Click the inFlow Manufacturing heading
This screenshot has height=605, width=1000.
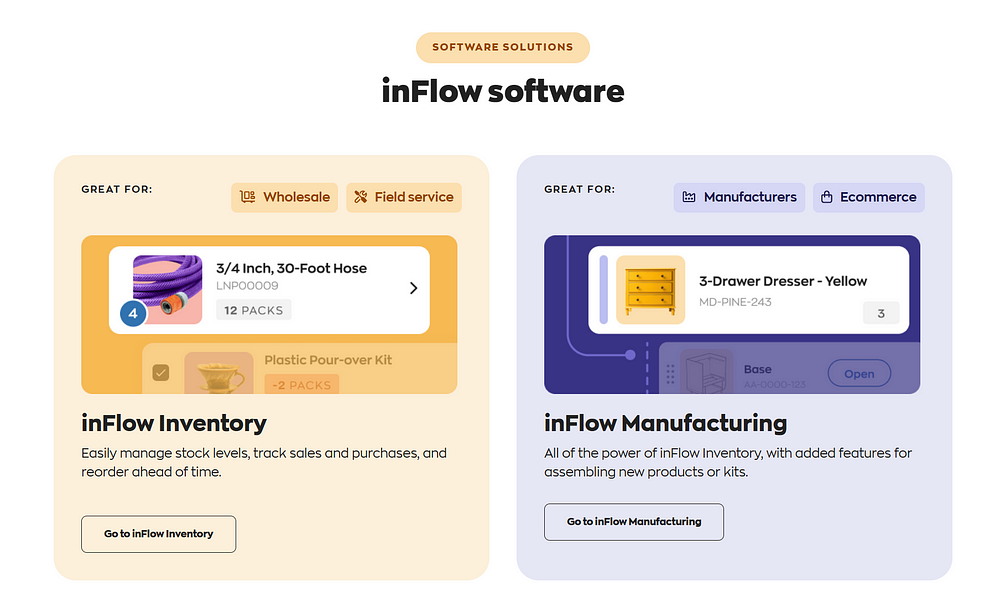pos(666,423)
